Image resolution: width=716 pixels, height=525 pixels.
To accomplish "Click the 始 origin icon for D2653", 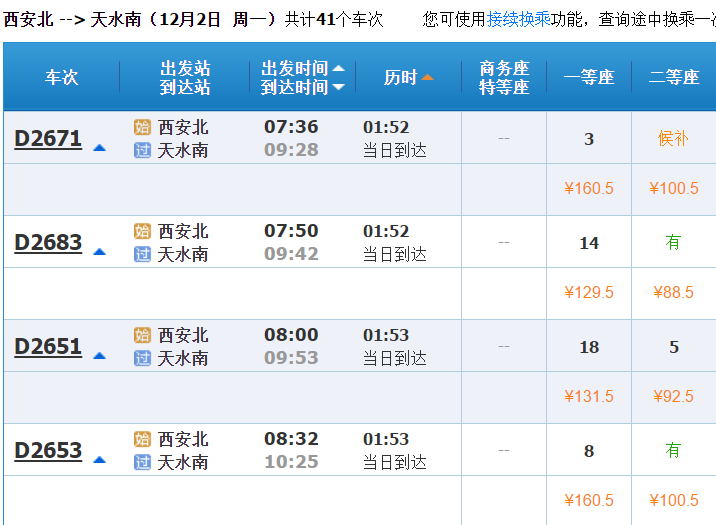I will pos(142,439).
